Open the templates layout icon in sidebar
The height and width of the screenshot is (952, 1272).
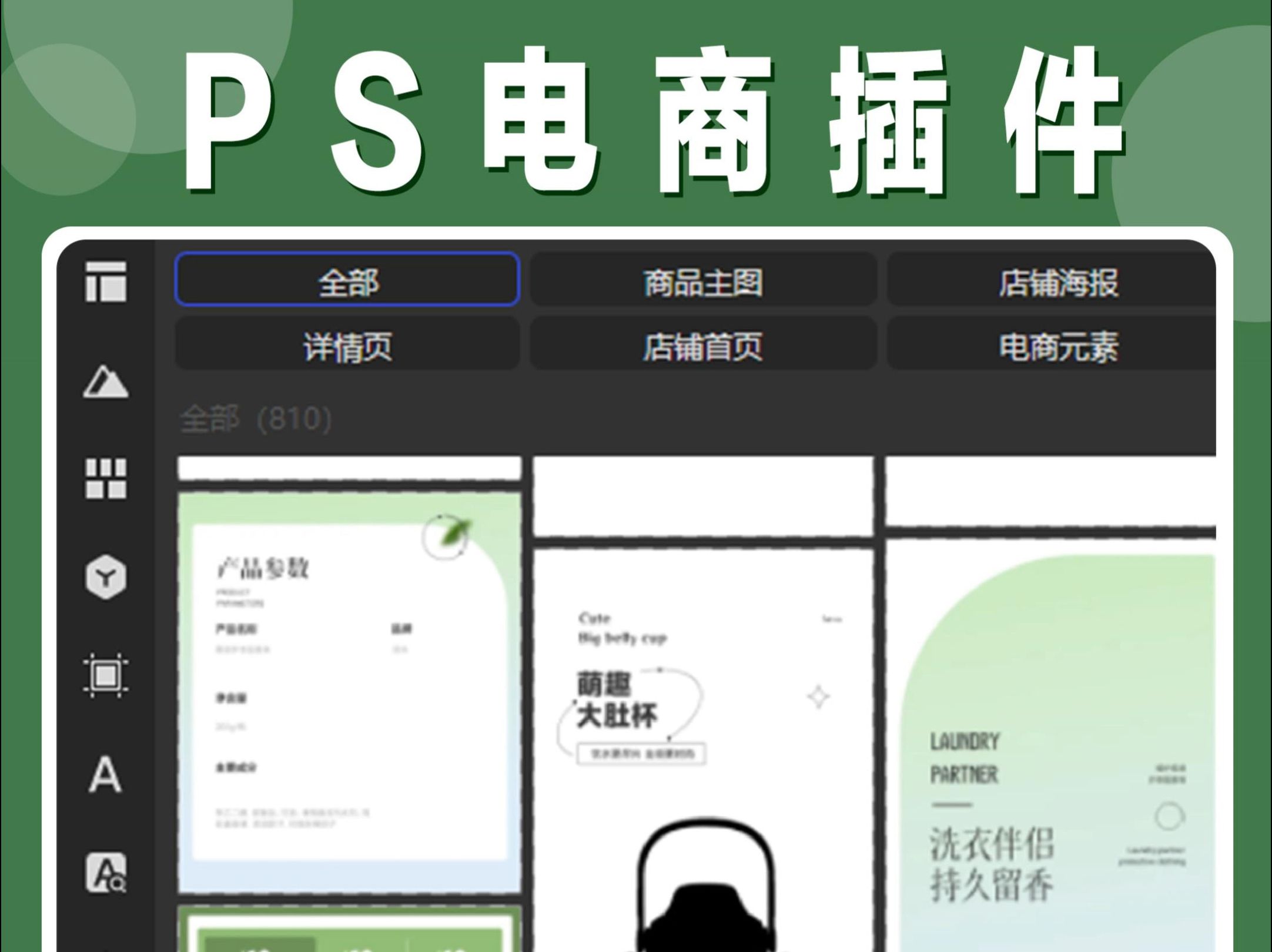[x=106, y=282]
